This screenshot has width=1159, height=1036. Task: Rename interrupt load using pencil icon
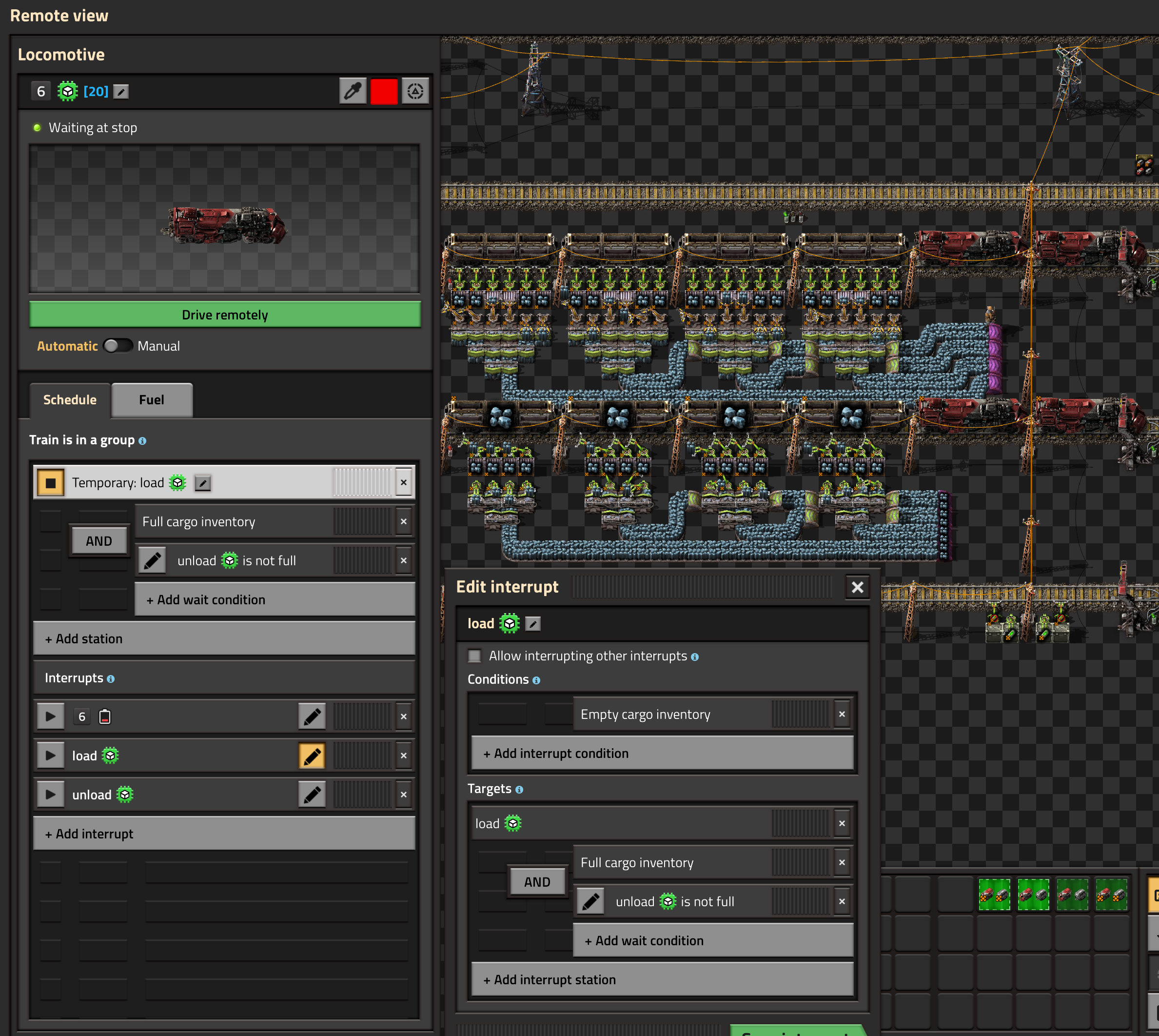tap(532, 624)
